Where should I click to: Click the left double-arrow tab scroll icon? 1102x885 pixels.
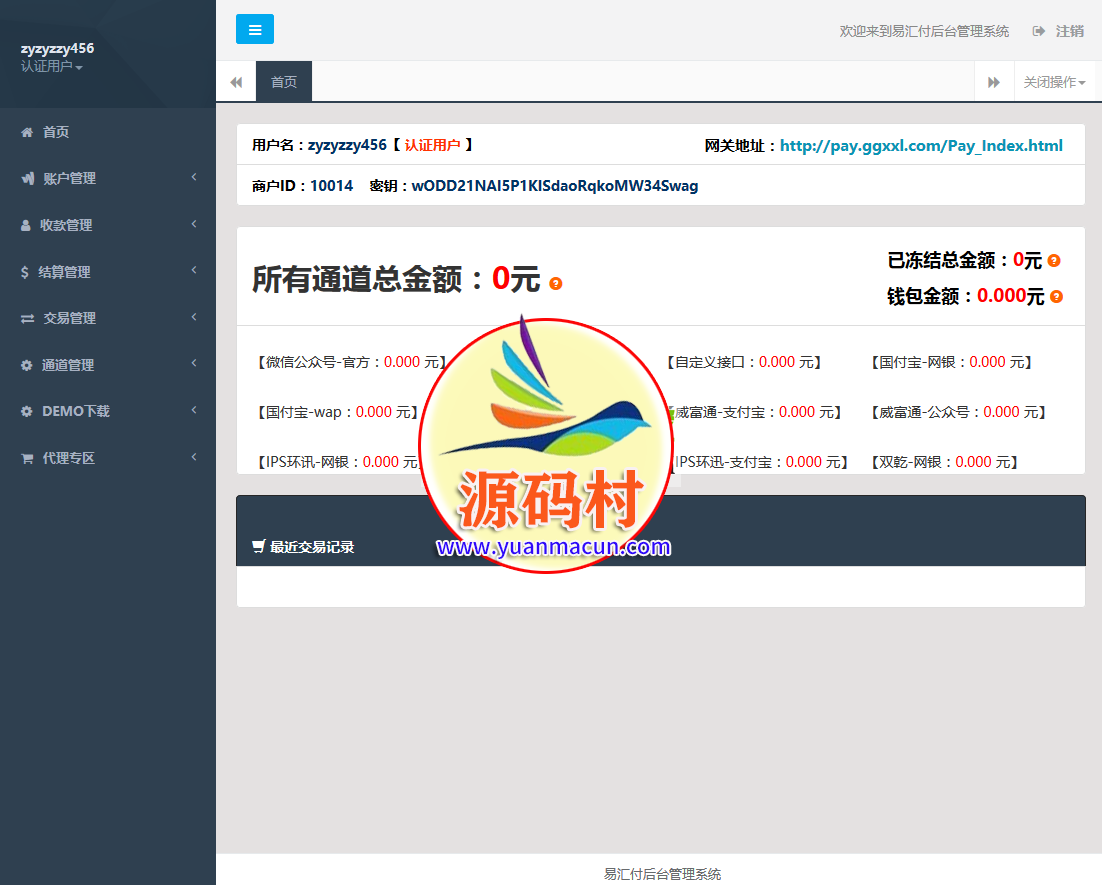[236, 82]
